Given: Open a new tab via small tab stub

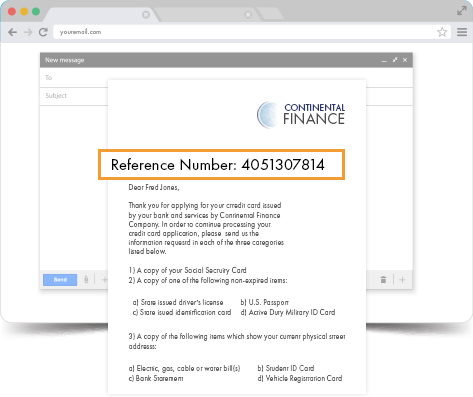Looking at the screenshot, I should (271, 14).
